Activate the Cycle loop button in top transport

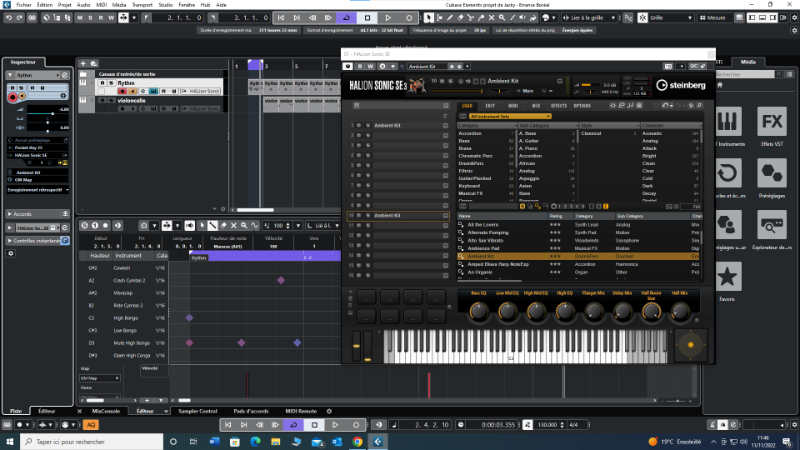click(x=345, y=18)
